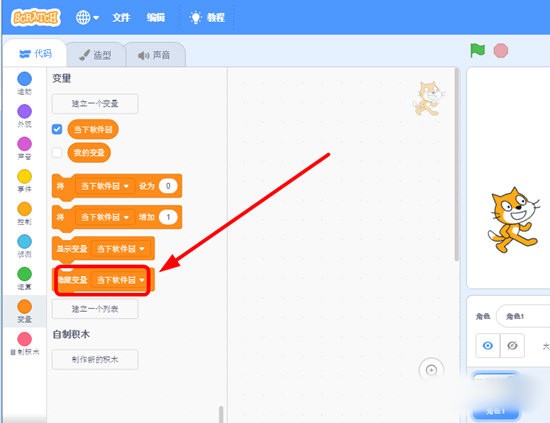Image resolution: width=550 pixels, height=423 pixels.
Task: Click the hide sprite crossed-eye button
Action: pyautogui.click(x=512, y=346)
